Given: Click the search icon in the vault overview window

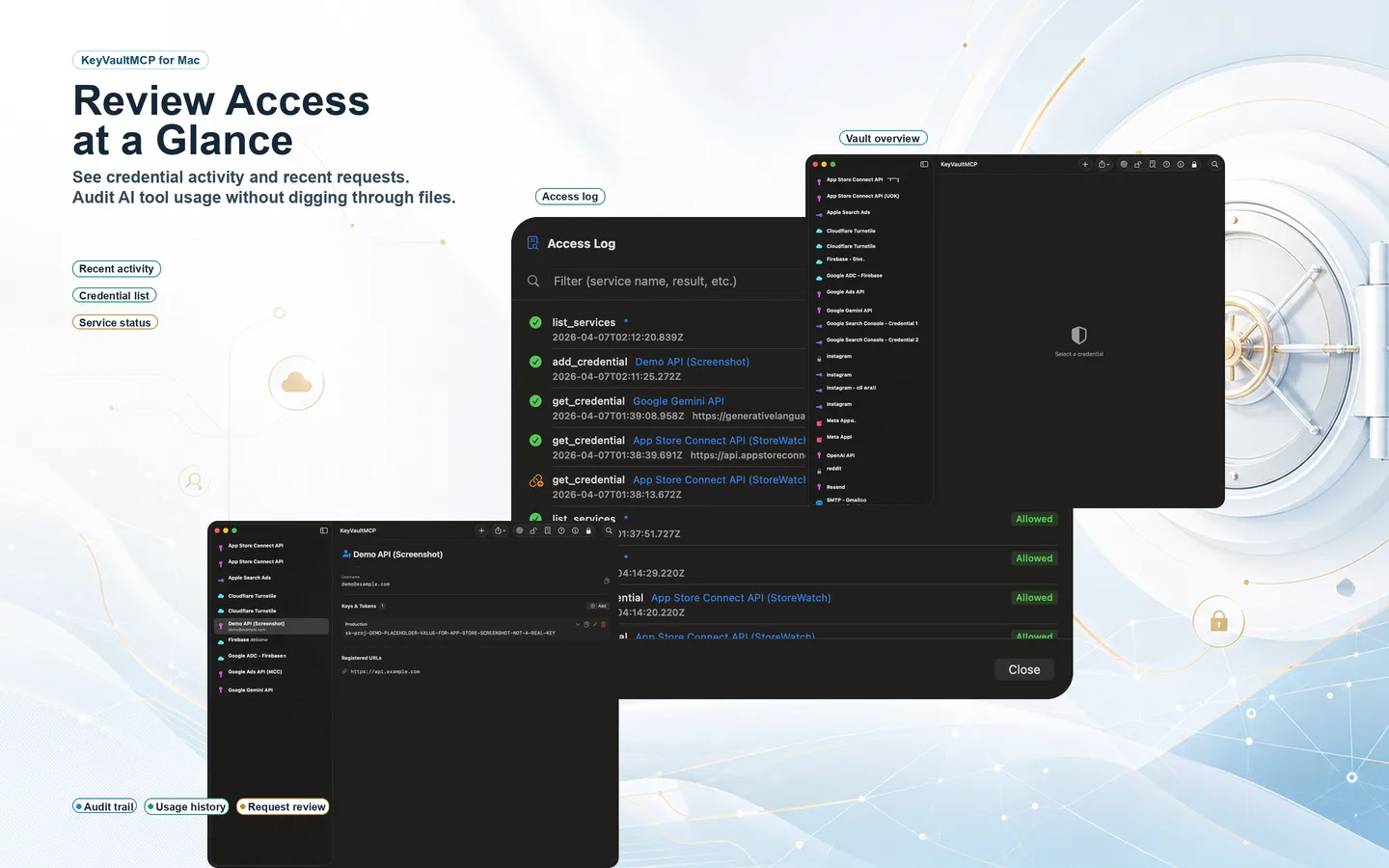Looking at the screenshot, I should click(1214, 164).
